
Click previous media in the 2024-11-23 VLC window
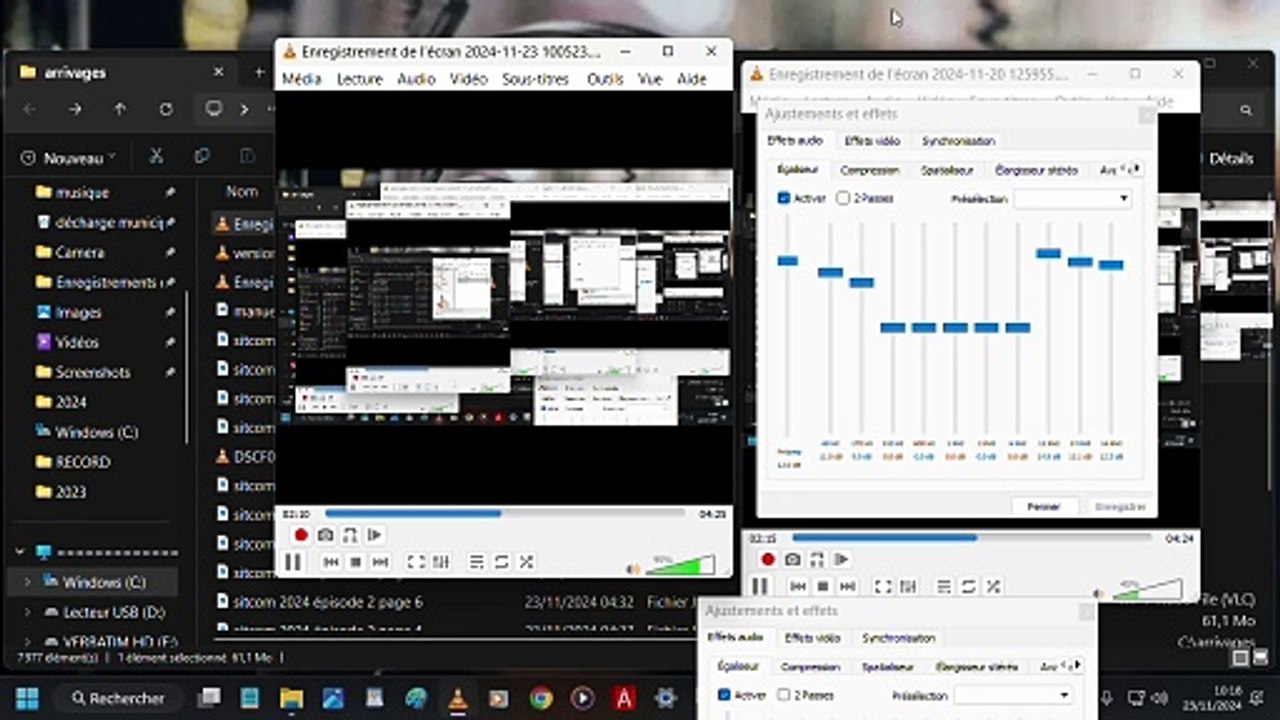pos(331,562)
